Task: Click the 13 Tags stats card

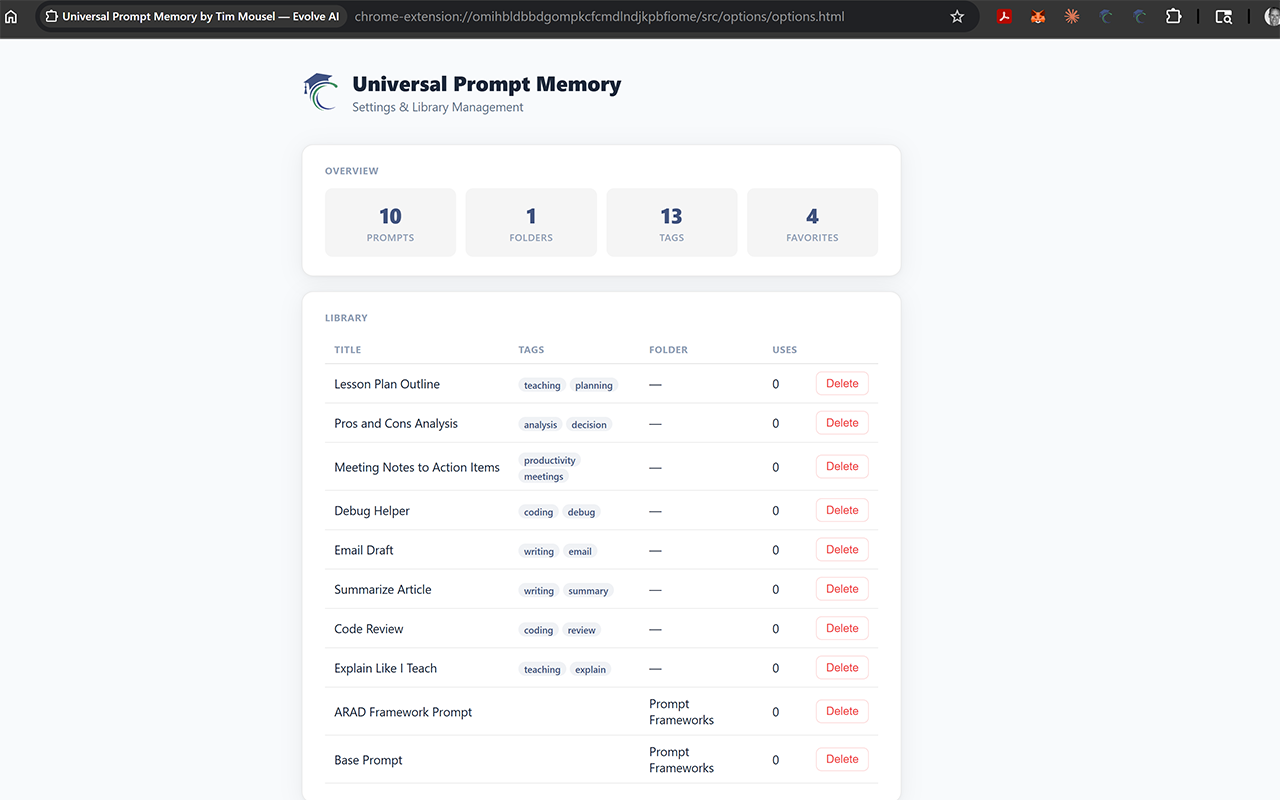Action: coord(671,222)
